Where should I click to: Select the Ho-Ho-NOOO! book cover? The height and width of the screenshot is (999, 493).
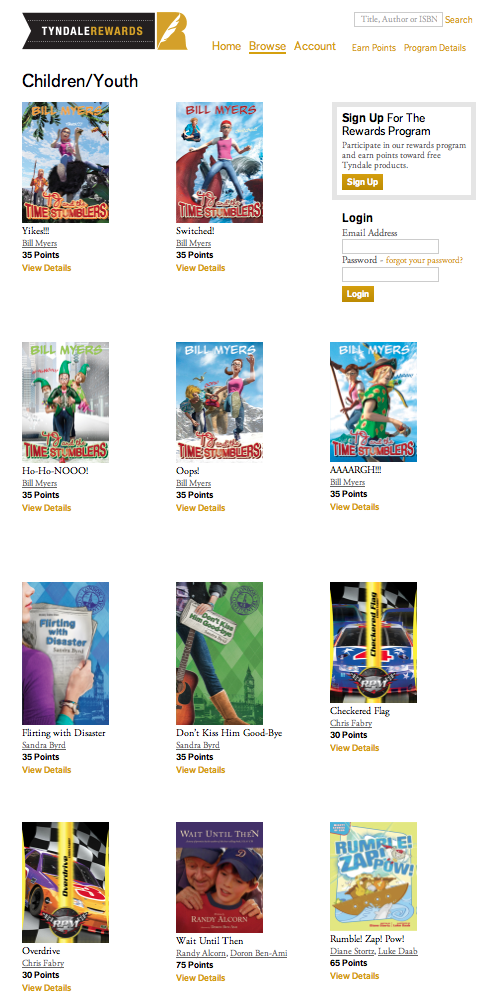(66, 402)
